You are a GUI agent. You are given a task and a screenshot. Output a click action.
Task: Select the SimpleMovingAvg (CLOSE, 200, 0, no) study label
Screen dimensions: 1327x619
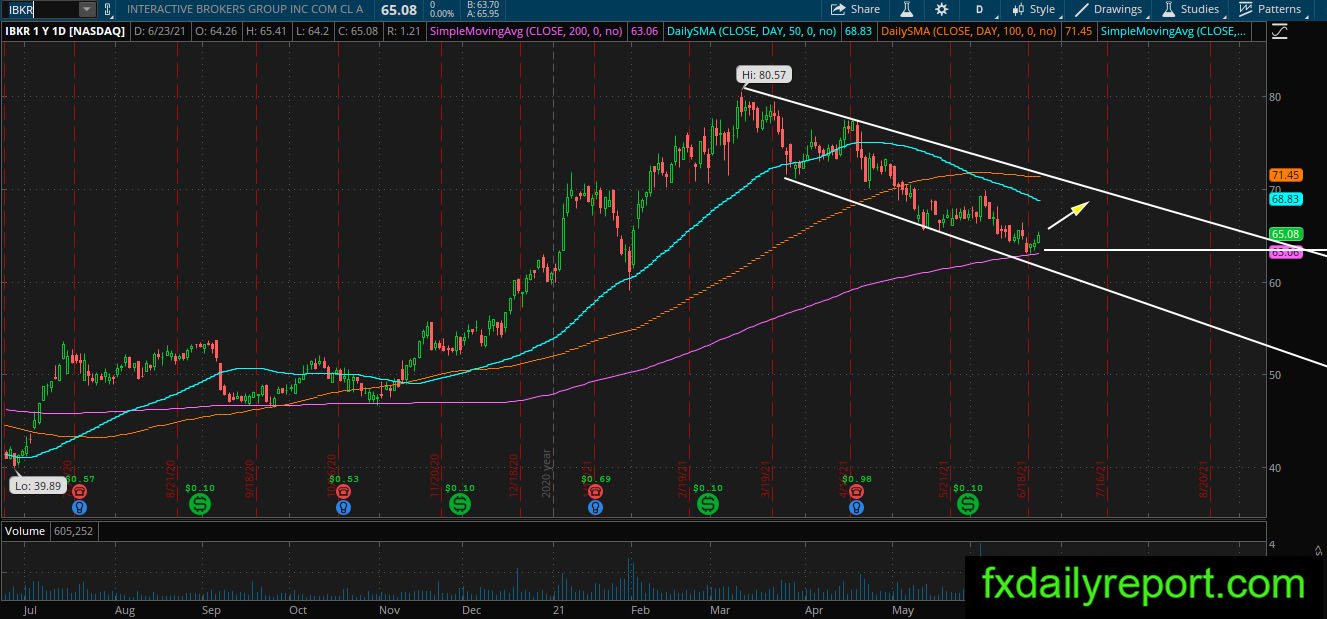[527, 31]
